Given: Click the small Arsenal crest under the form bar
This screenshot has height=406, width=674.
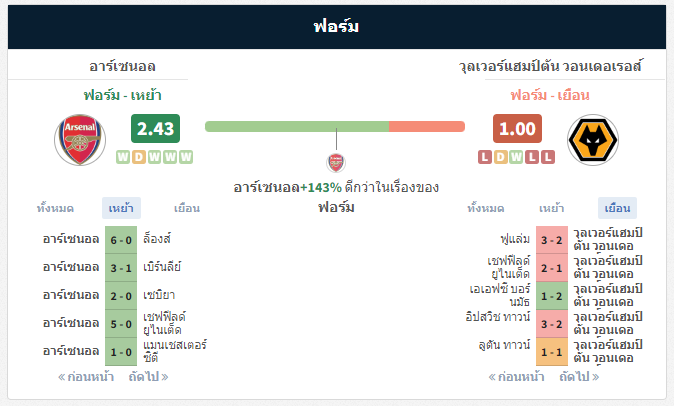Looking at the screenshot, I should pos(336,163).
